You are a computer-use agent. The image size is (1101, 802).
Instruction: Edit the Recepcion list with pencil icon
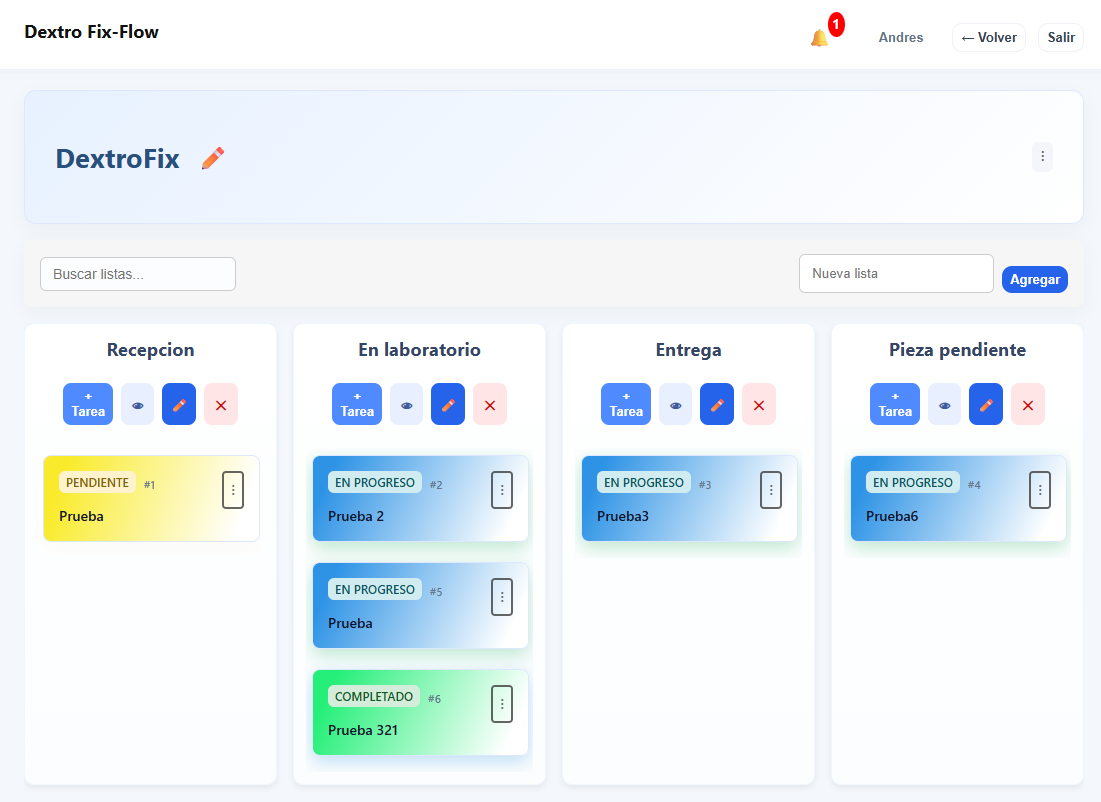point(179,405)
